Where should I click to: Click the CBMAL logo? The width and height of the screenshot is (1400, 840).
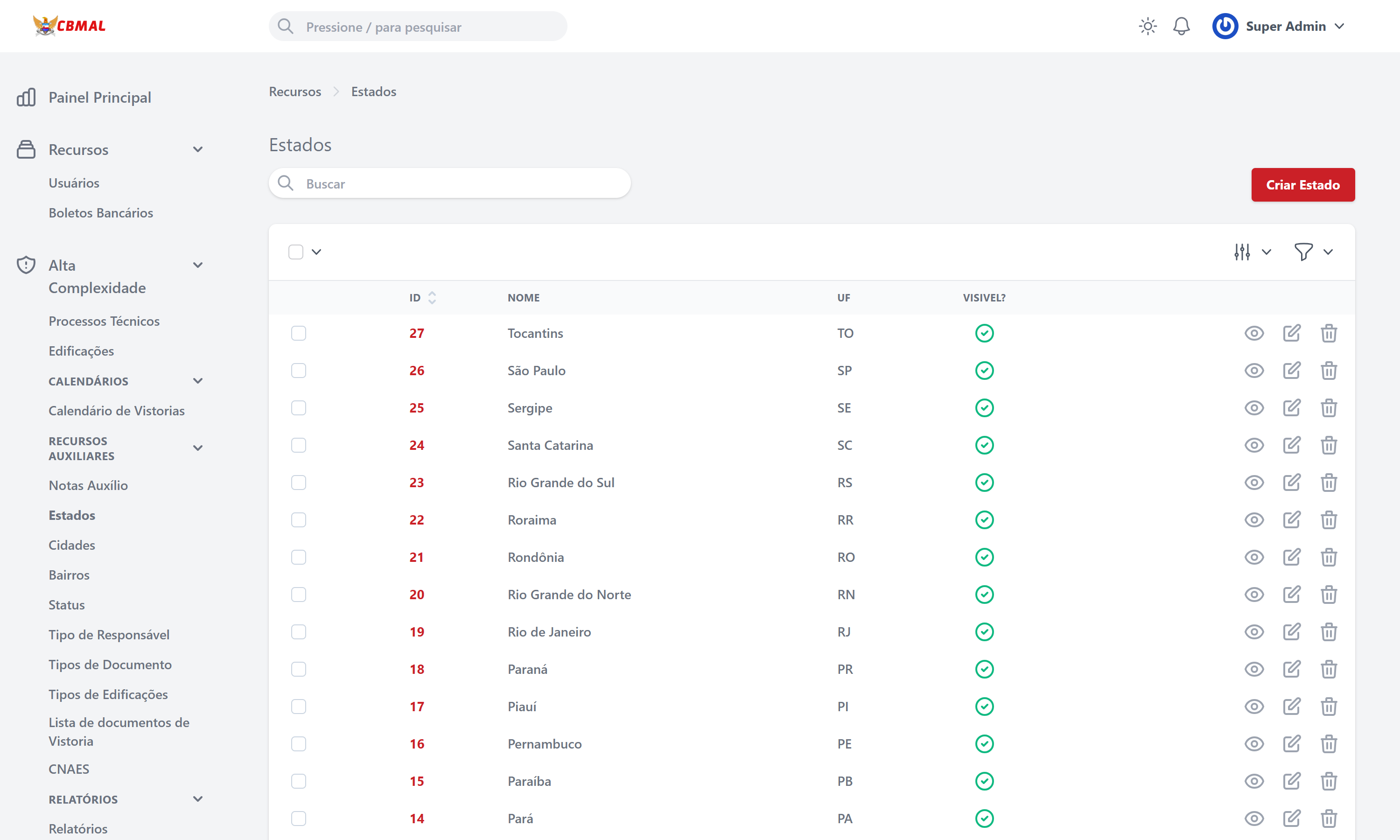pyautogui.click(x=70, y=26)
